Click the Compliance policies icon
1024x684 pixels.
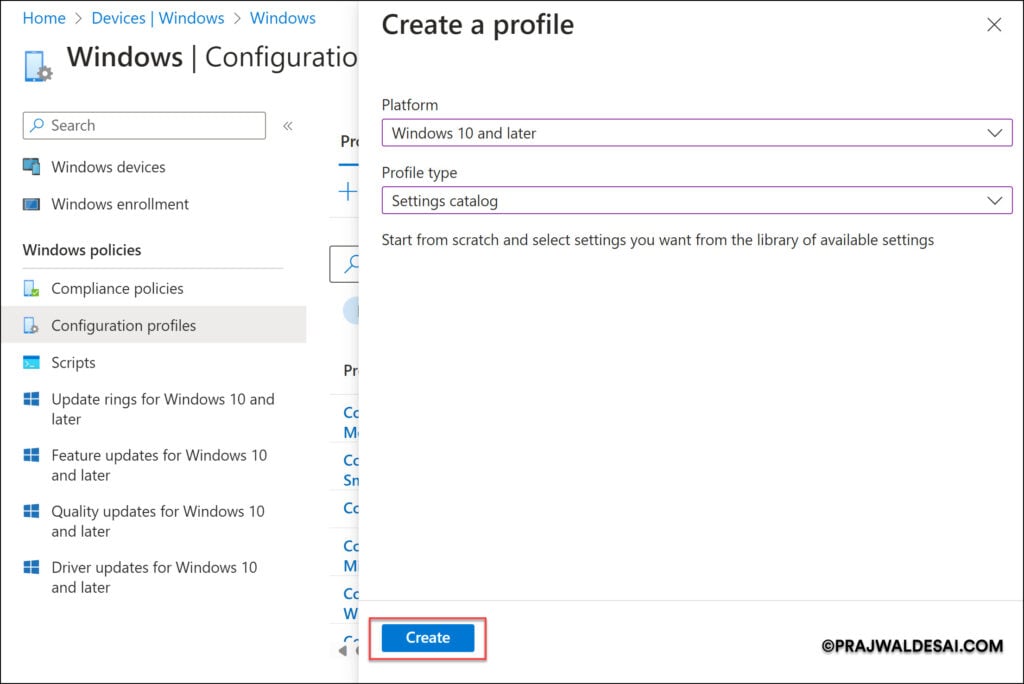coord(31,288)
